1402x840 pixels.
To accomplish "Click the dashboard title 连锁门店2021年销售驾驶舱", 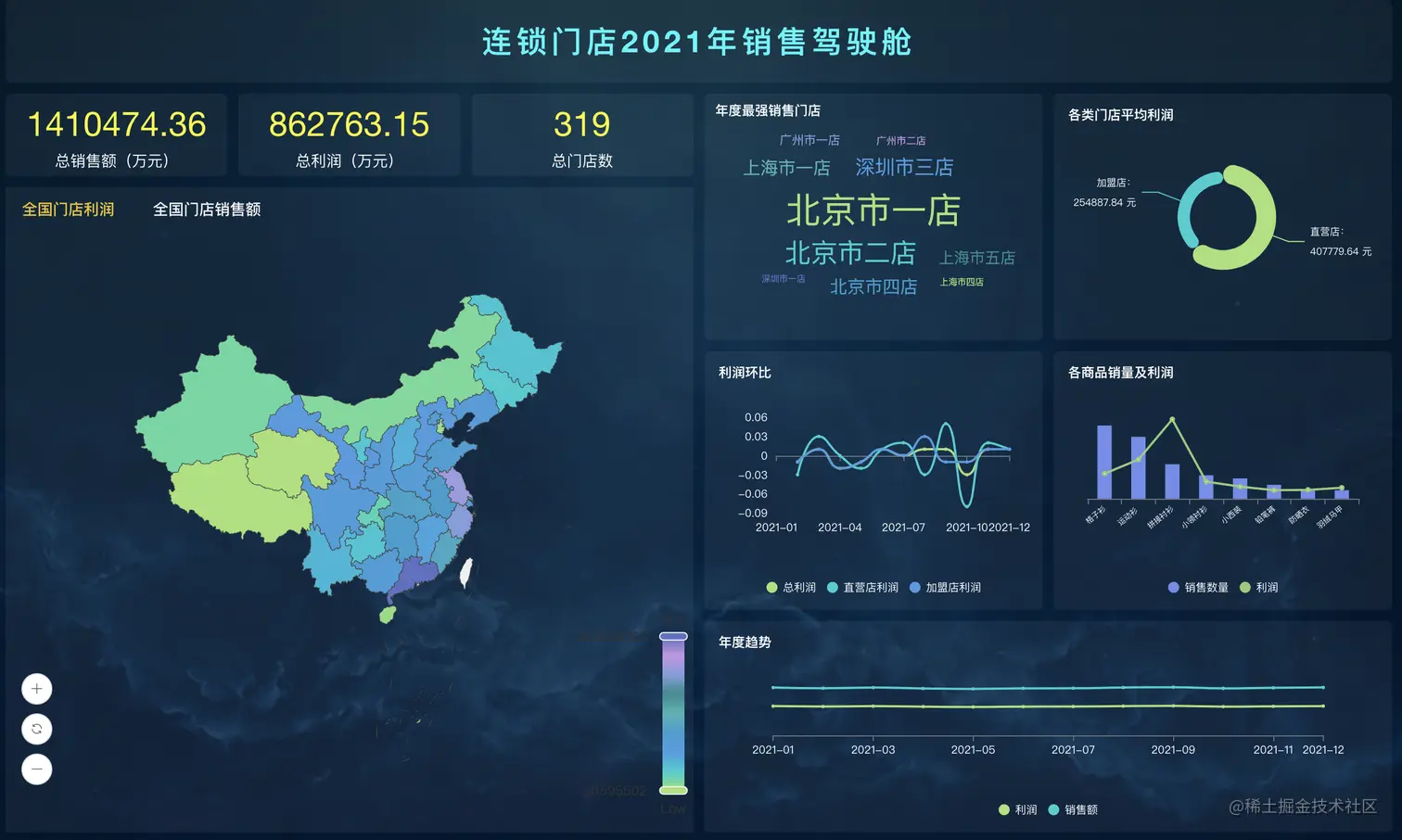I will (697, 42).
